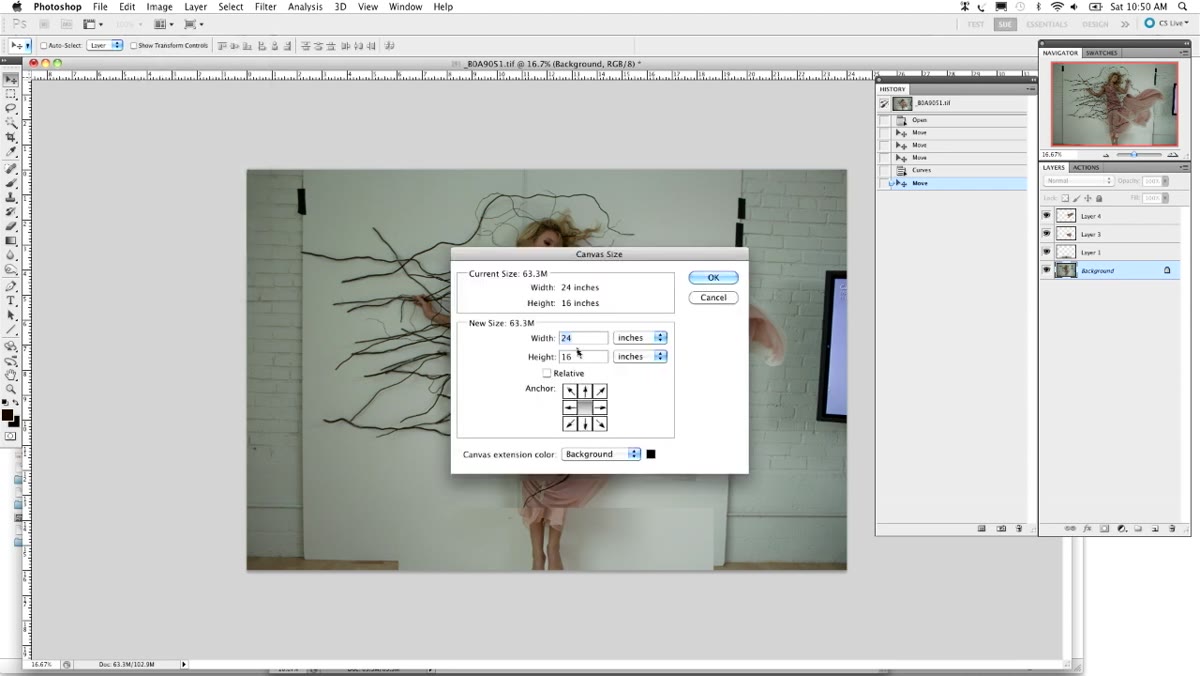This screenshot has width=1200, height=676.
Task: Click the zoom-out mountains icon in Navigator
Action: tap(1105, 155)
